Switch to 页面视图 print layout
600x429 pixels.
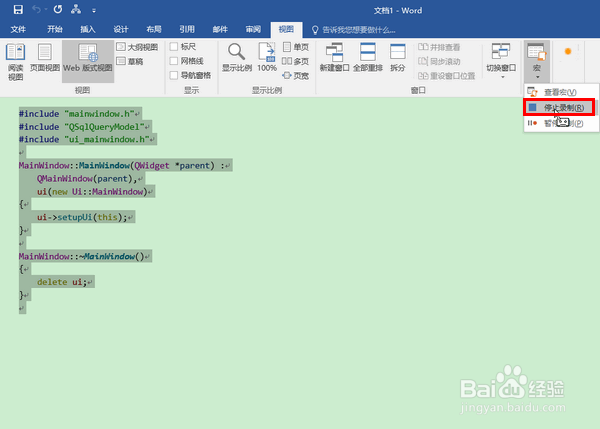pos(45,58)
